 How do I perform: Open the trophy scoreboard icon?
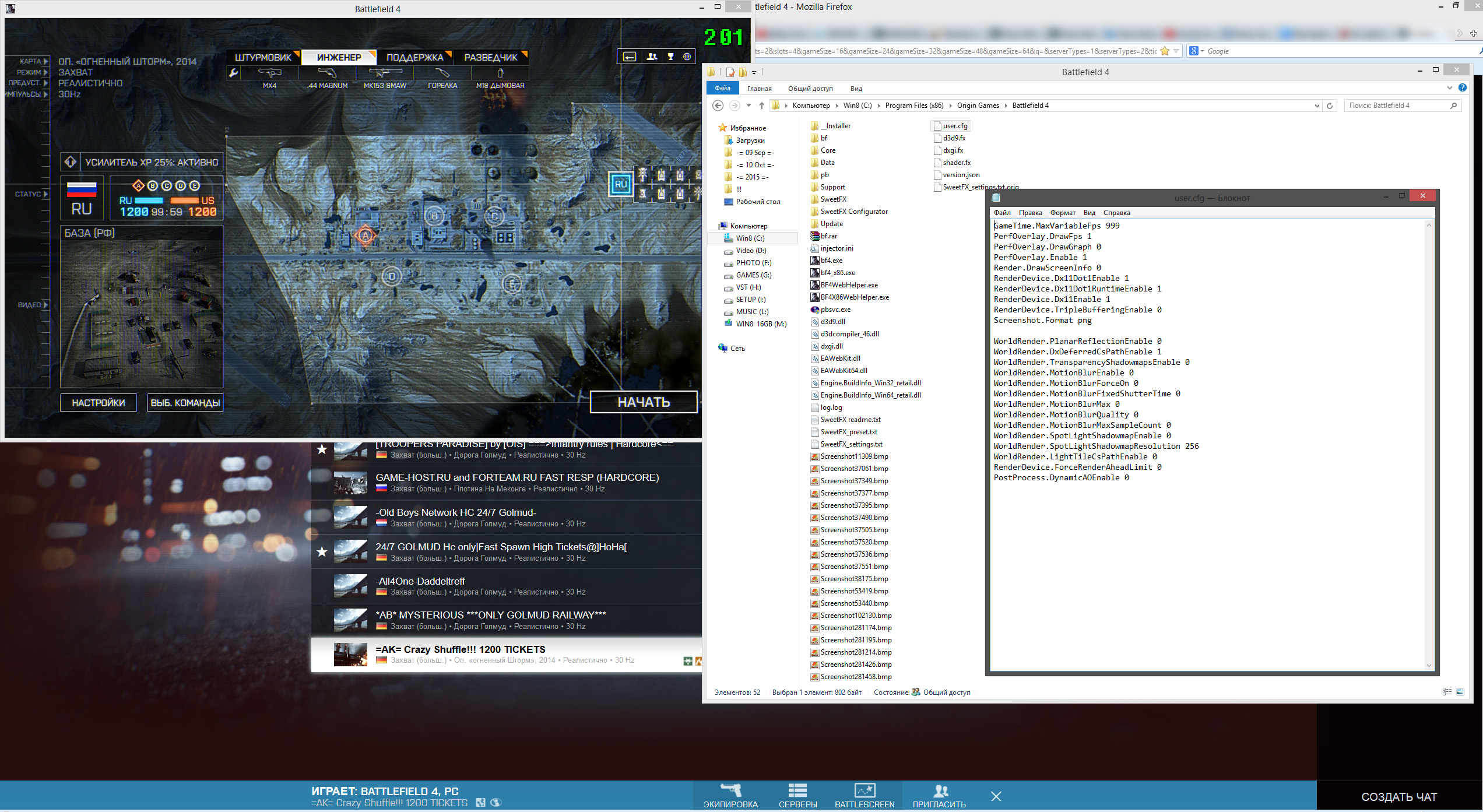click(x=670, y=57)
